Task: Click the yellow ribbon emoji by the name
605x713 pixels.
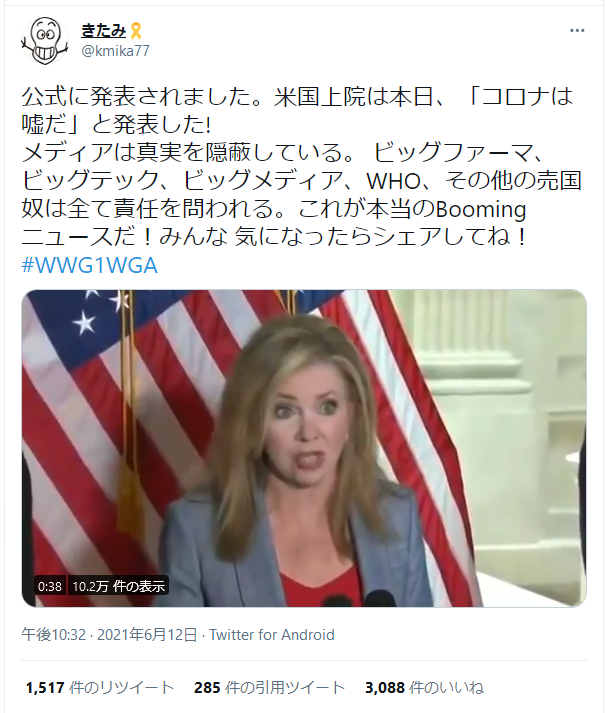Action: 136,31
